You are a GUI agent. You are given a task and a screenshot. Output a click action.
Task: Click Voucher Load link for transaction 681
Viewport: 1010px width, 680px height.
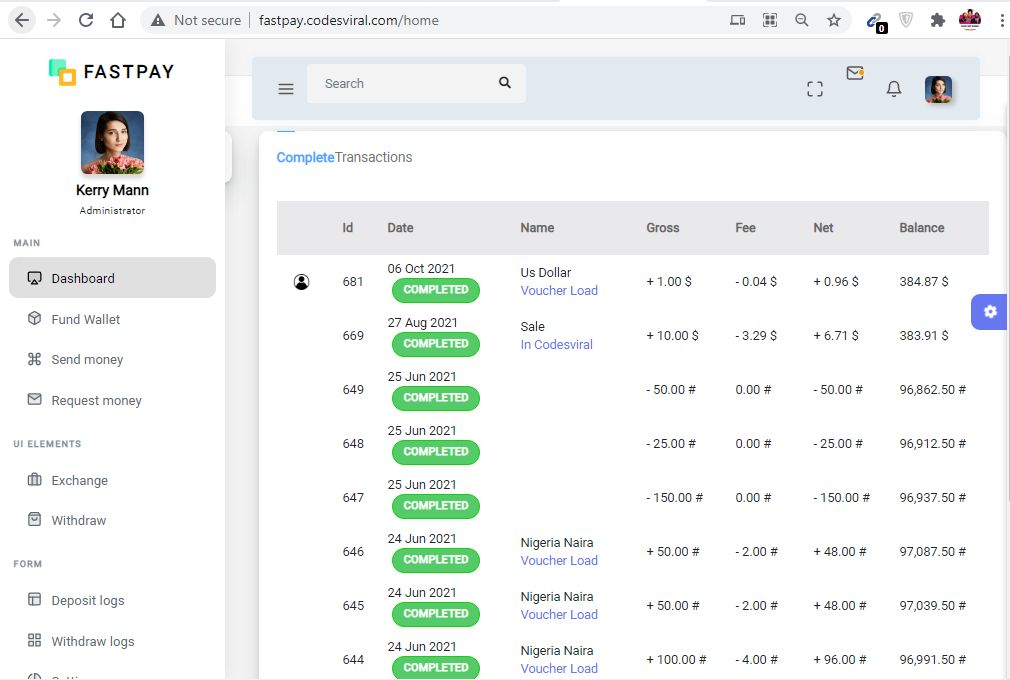(x=559, y=290)
